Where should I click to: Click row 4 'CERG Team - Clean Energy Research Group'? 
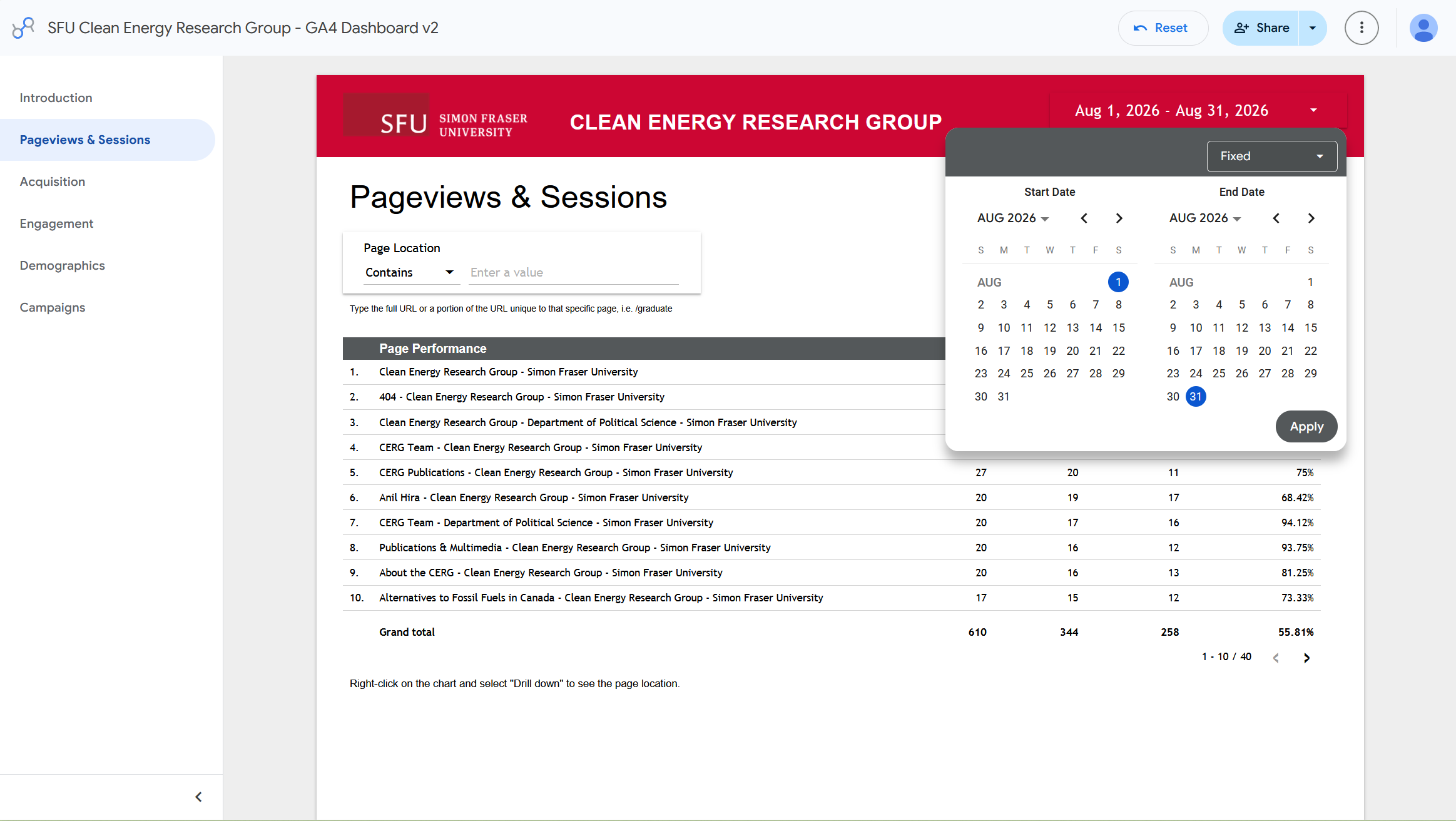point(541,447)
